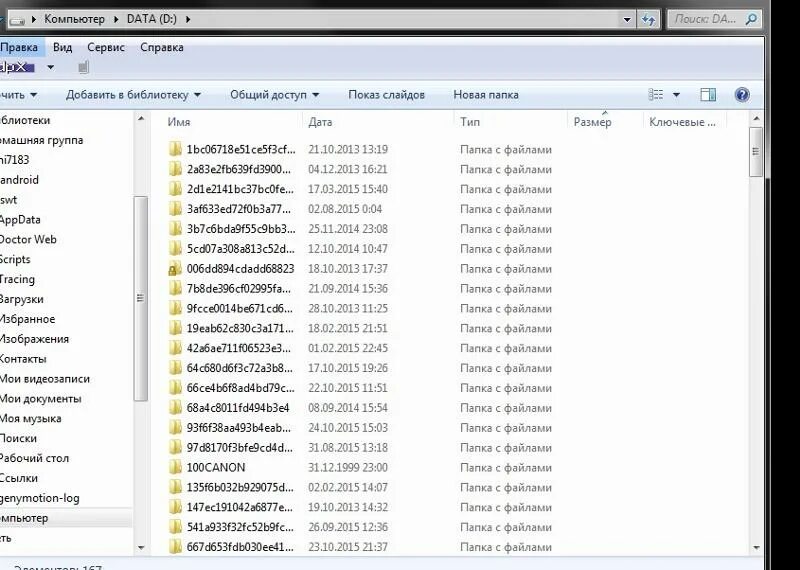Open the Справка menu
Viewport: 800px width, 570px height.
[162, 47]
